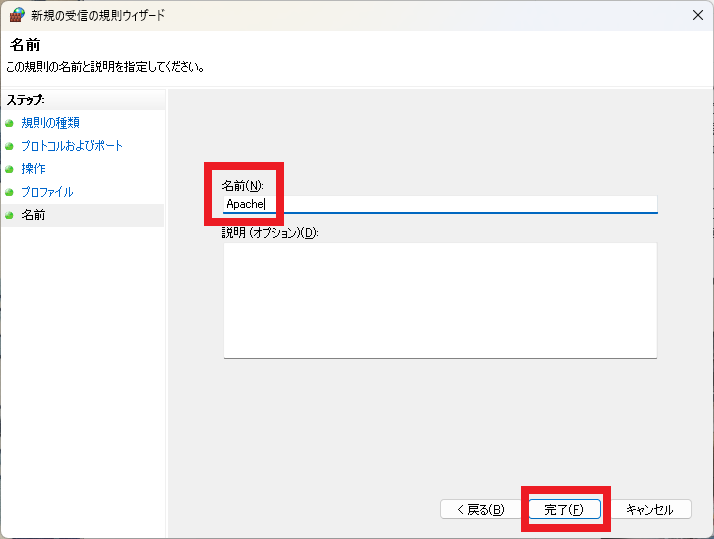Select the 名前 step in sidebar
The width and height of the screenshot is (714, 539).
point(33,215)
